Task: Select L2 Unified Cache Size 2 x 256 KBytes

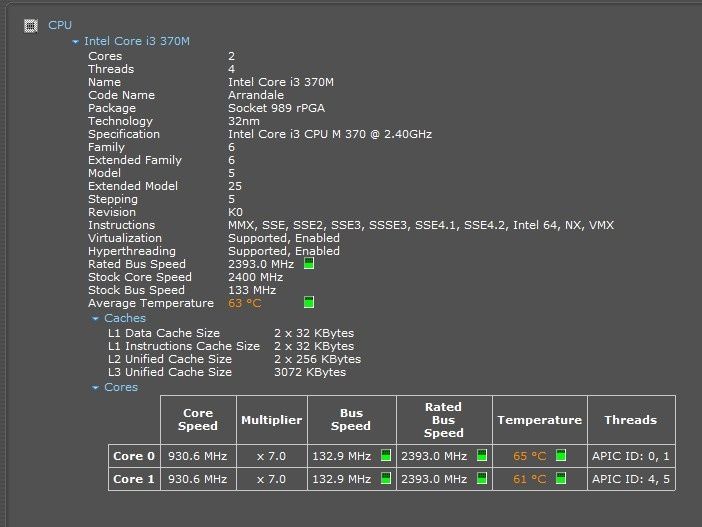Action: 317,359
